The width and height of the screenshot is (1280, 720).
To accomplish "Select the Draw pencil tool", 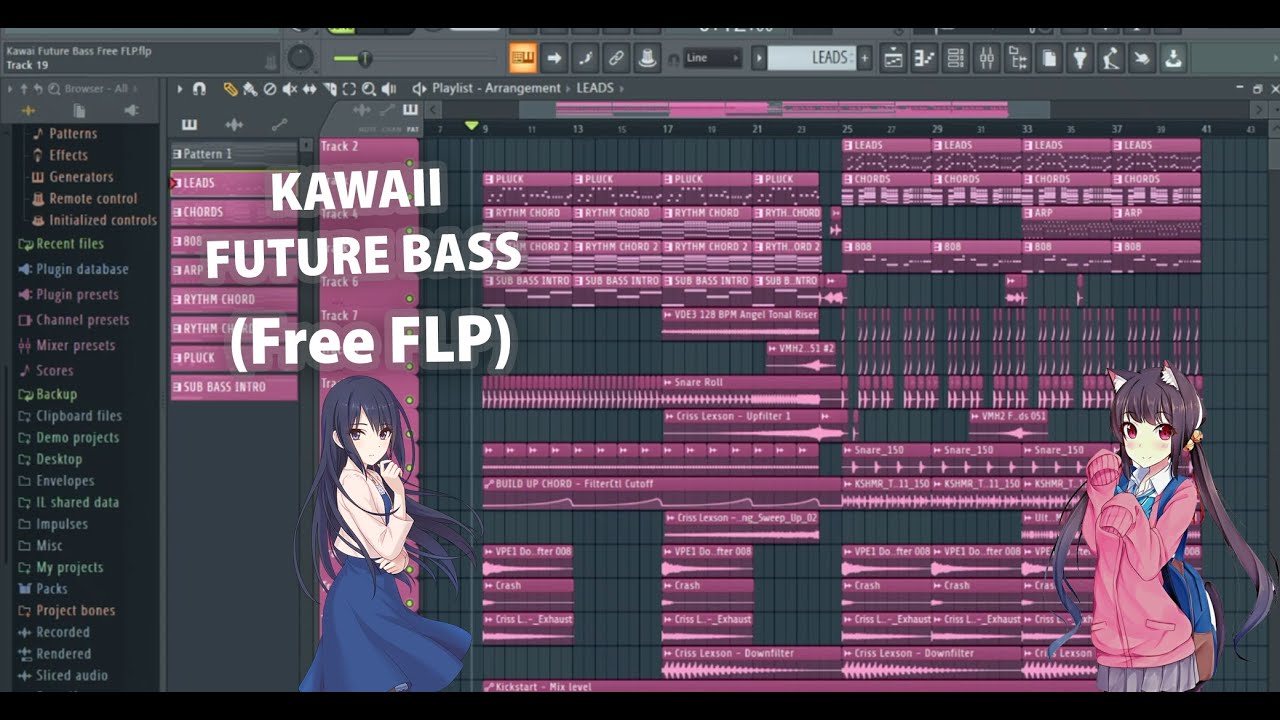I will (230, 89).
